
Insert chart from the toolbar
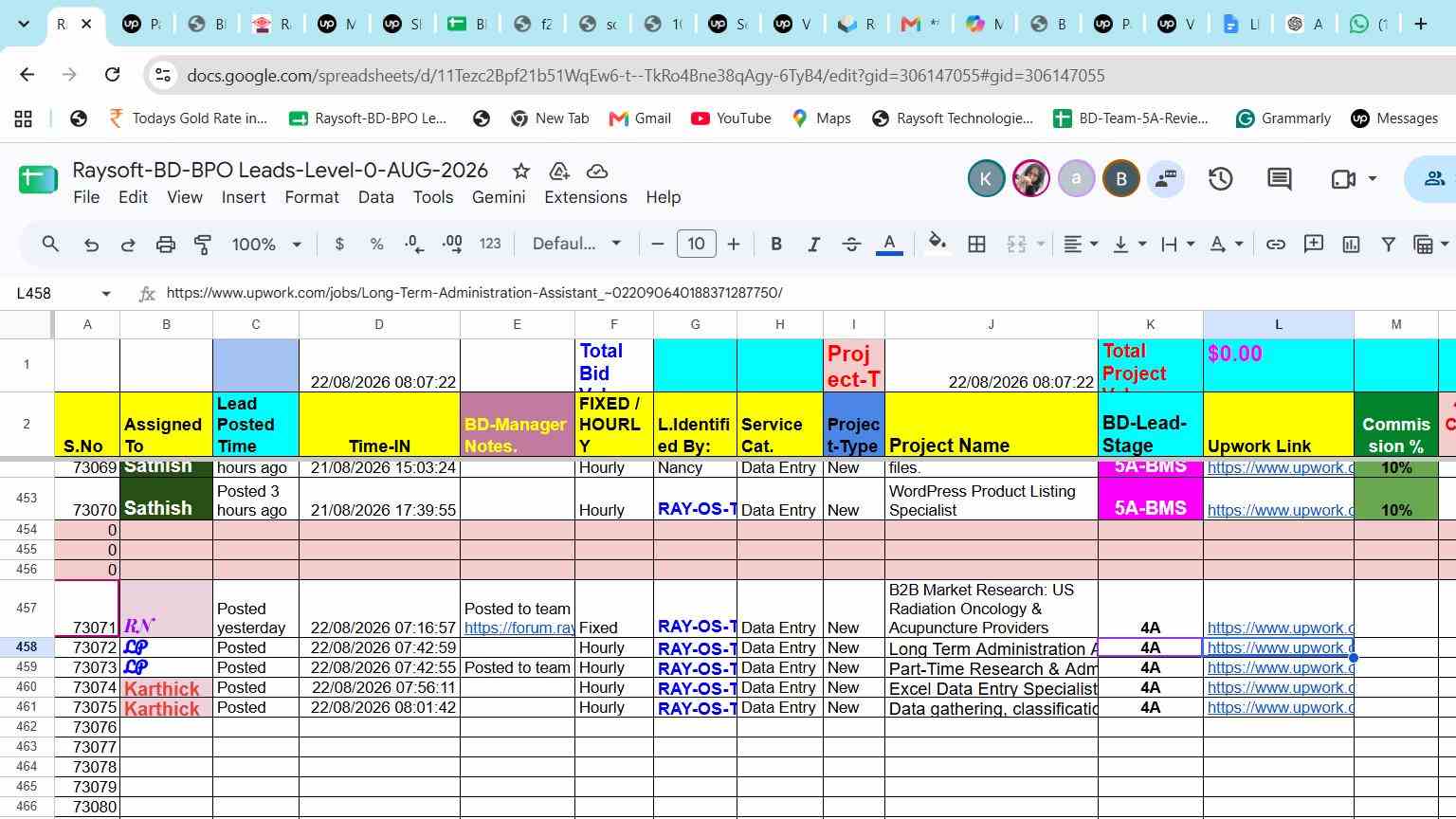pos(1351,245)
